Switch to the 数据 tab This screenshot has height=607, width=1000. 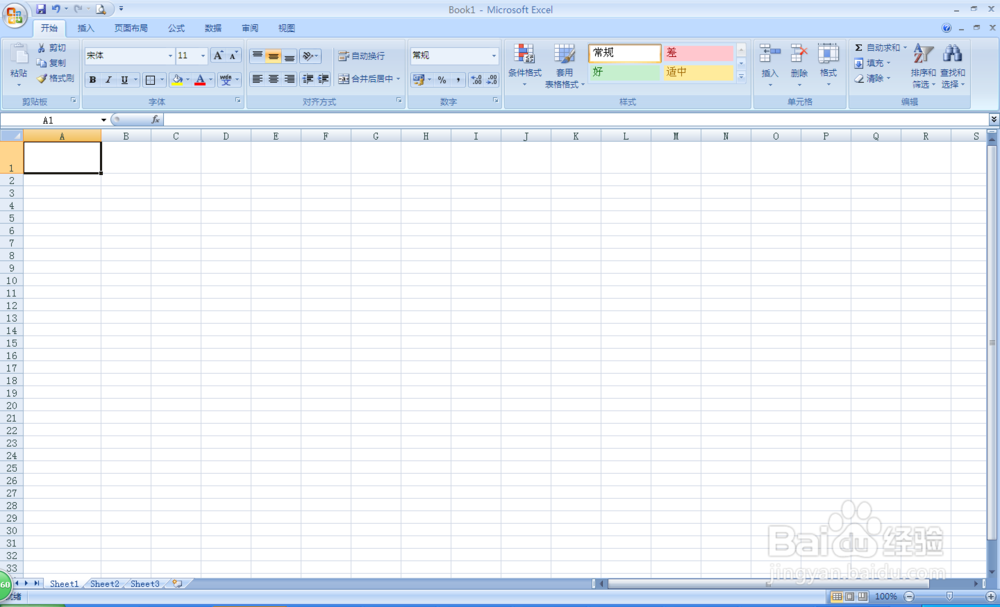pos(213,28)
